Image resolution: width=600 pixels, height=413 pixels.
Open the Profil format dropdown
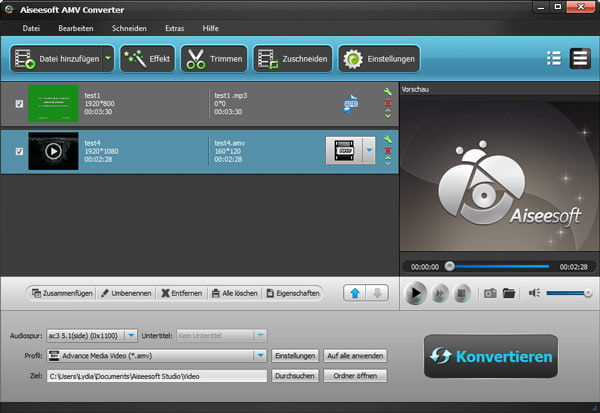pos(261,355)
